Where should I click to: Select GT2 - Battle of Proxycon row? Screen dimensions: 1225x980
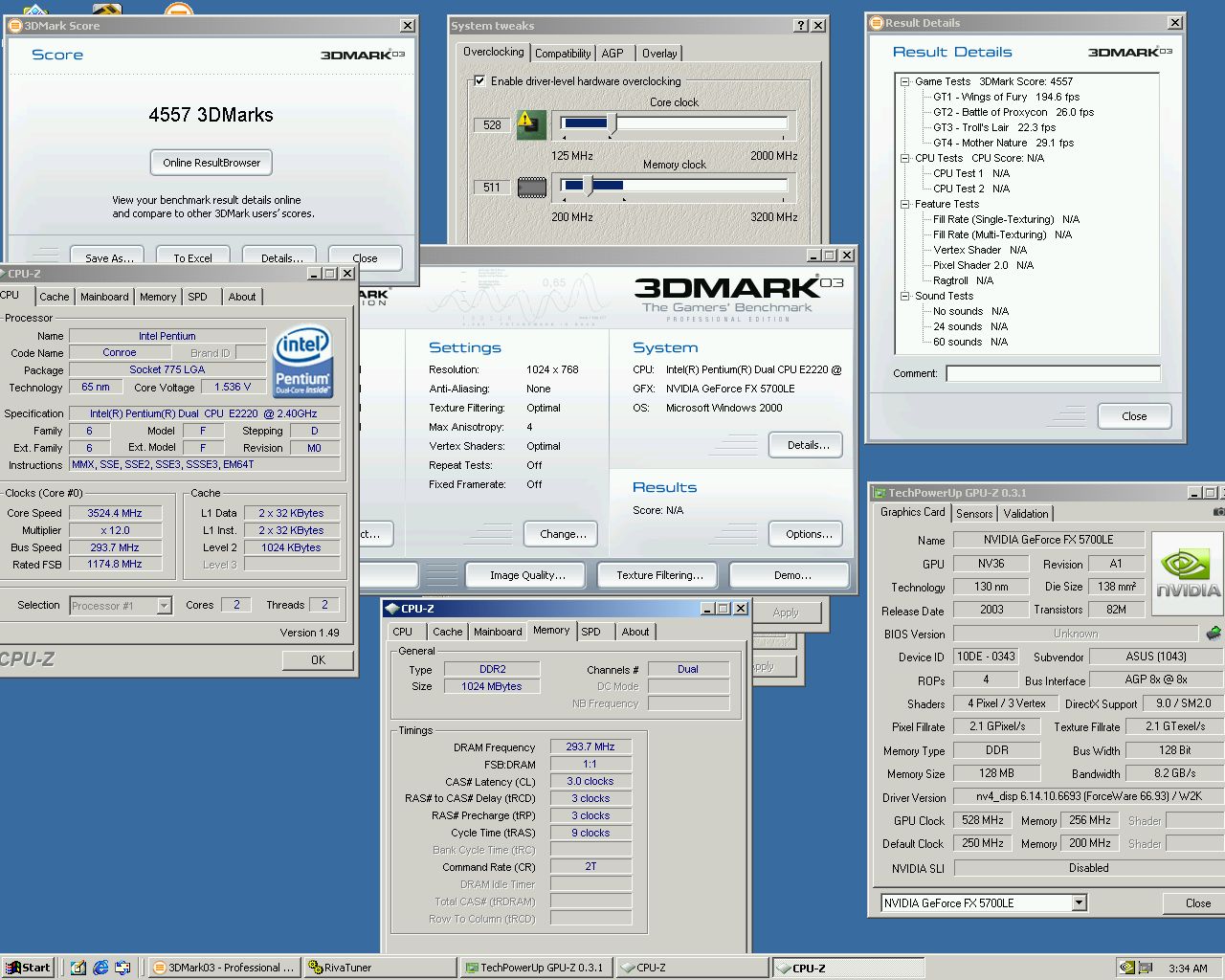pos(1013,112)
